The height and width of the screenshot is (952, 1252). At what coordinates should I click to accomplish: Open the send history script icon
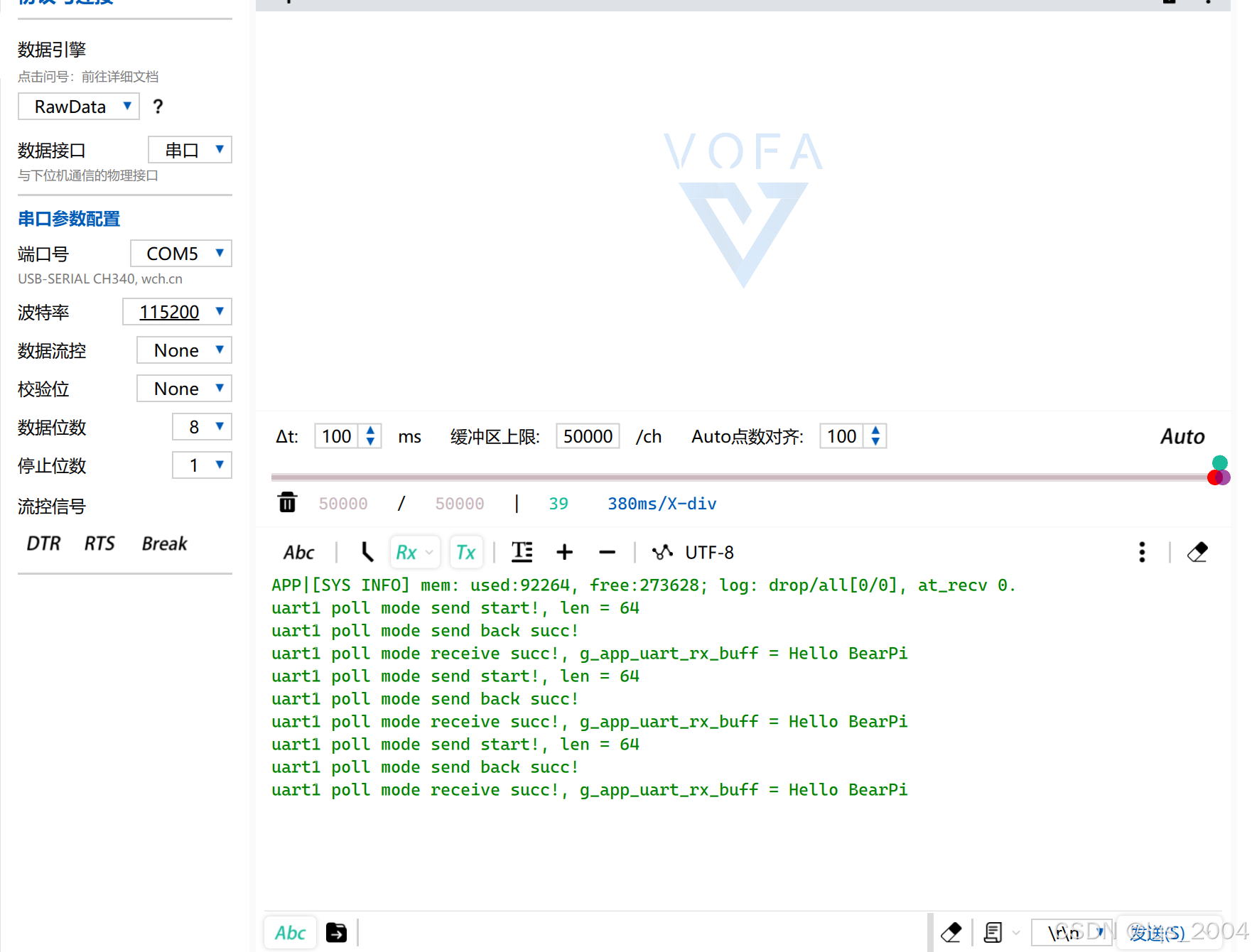click(x=993, y=932)
